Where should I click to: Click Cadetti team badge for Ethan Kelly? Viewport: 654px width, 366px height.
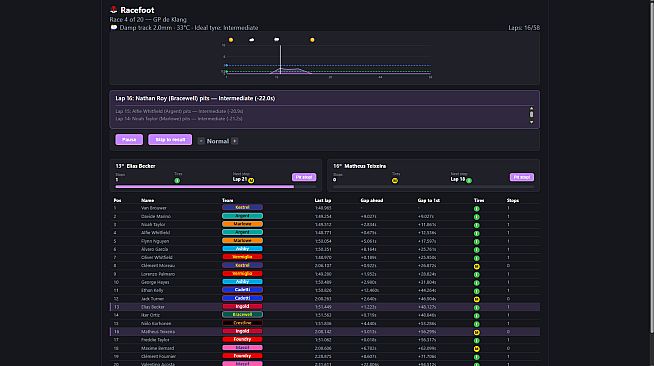(x=242, y=290)
